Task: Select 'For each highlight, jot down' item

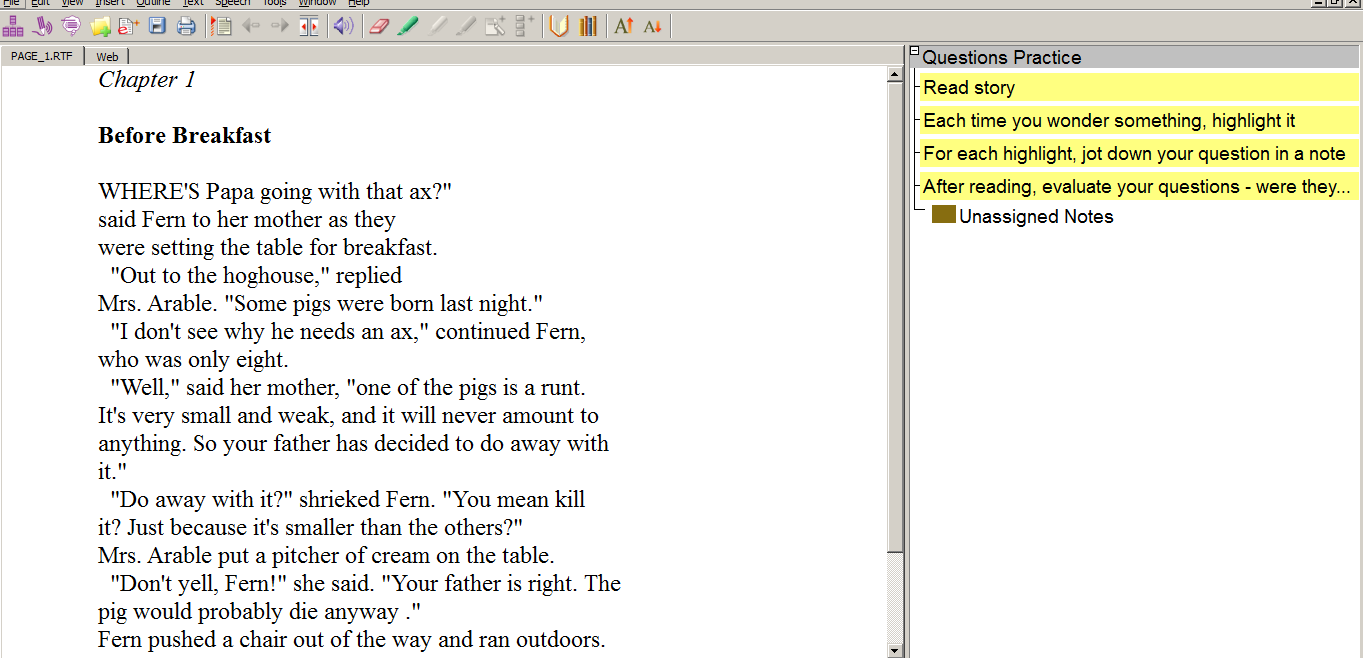Action: tap(1139, 154)
